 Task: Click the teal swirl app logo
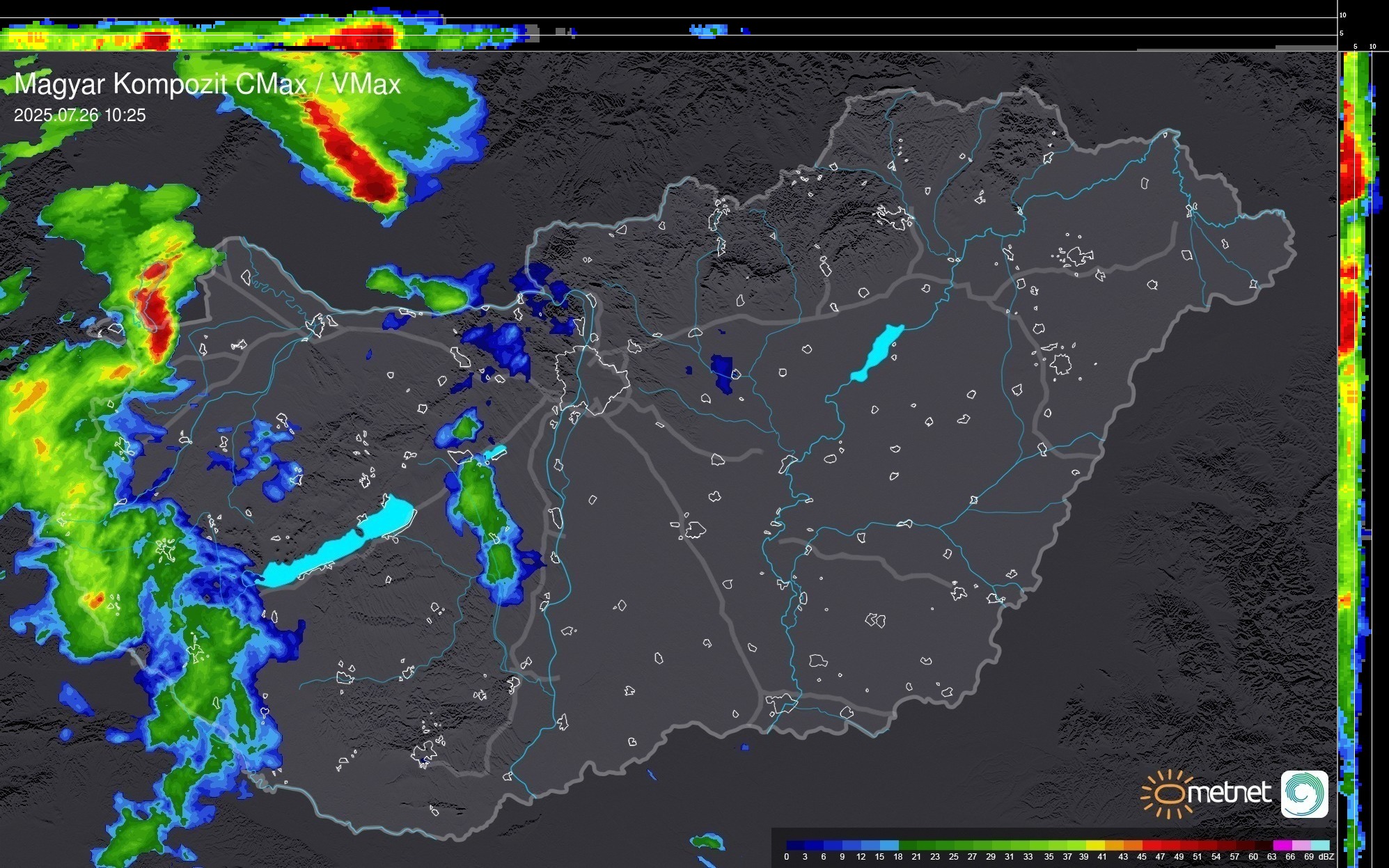point(1304,794)
